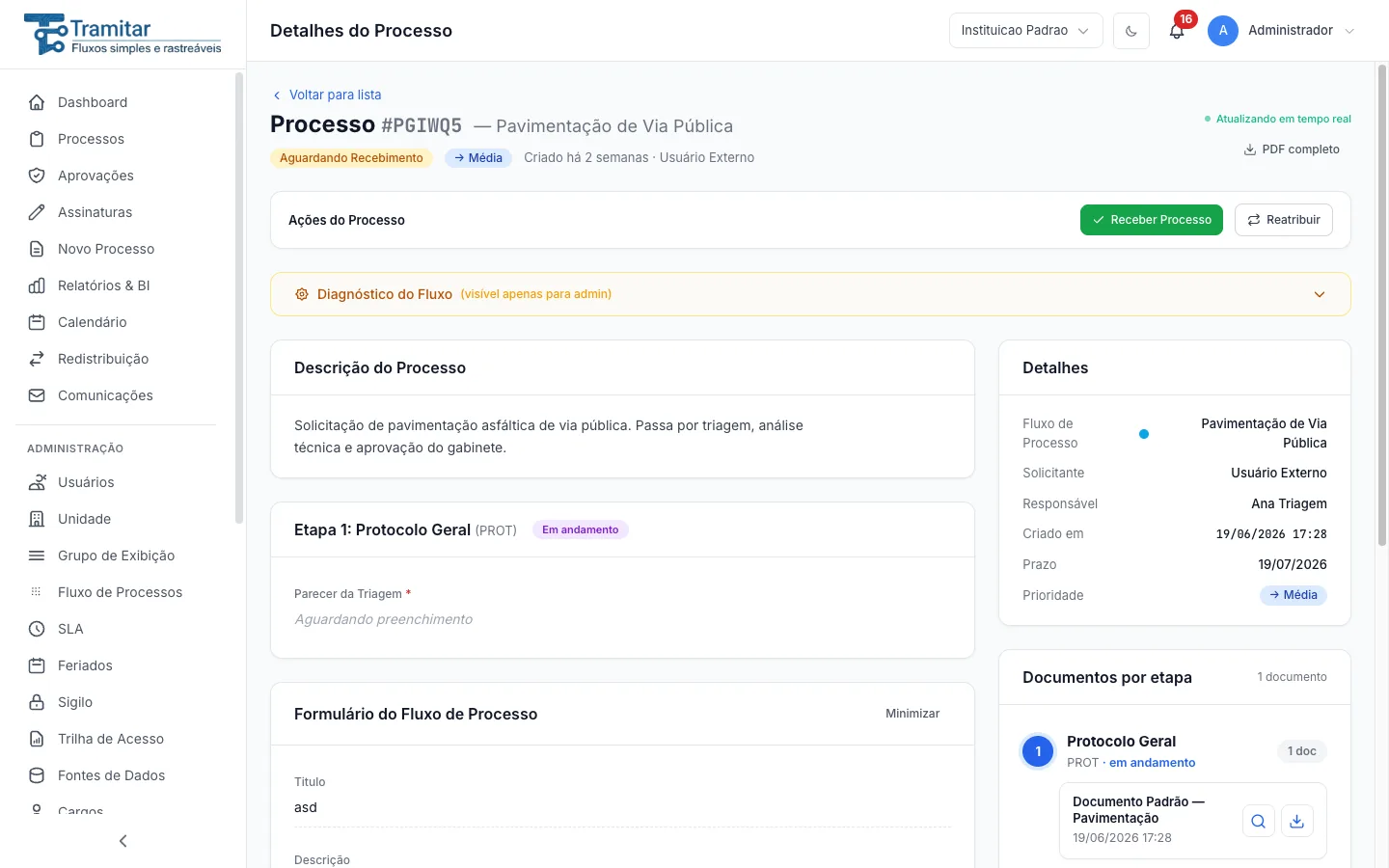Viewport: 1389px width, 868px height.
Task: Click blue dot beside Fluxo de Processo
Action: tap(1144, 434)
